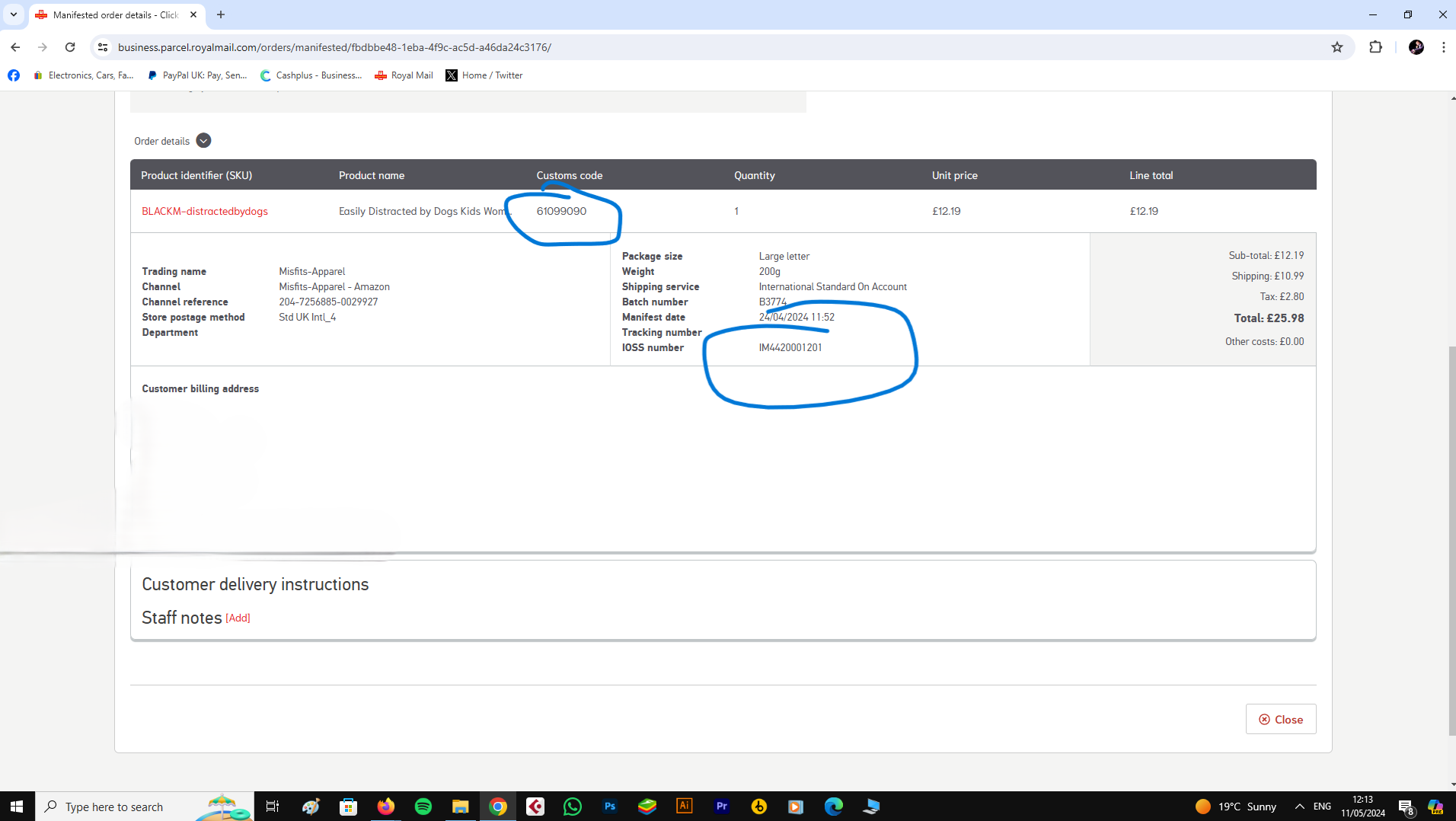The height and width of the screenshot is (821, 1456).
Task: Open BlueStacks from the taskbar
Action: [647, 807]
